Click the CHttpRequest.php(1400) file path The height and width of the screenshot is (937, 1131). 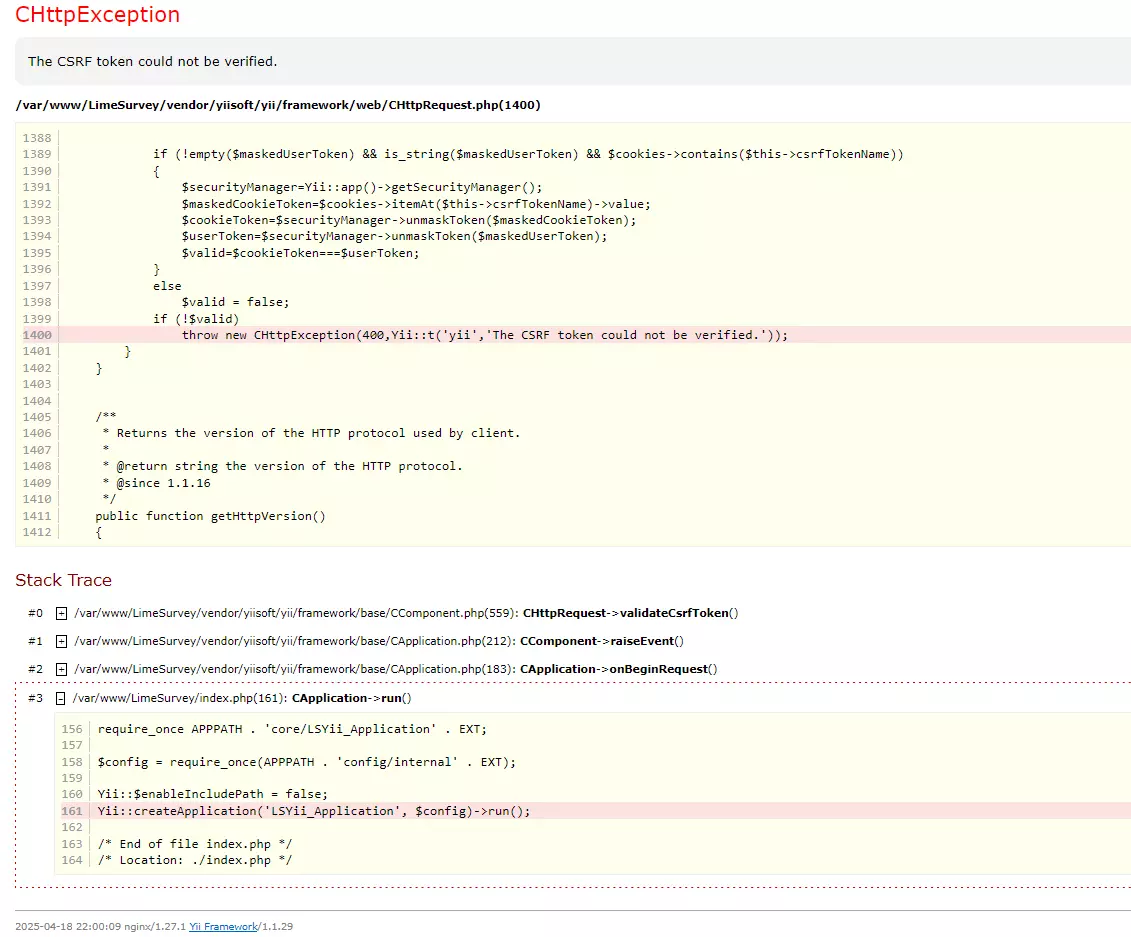coord(278,105)
